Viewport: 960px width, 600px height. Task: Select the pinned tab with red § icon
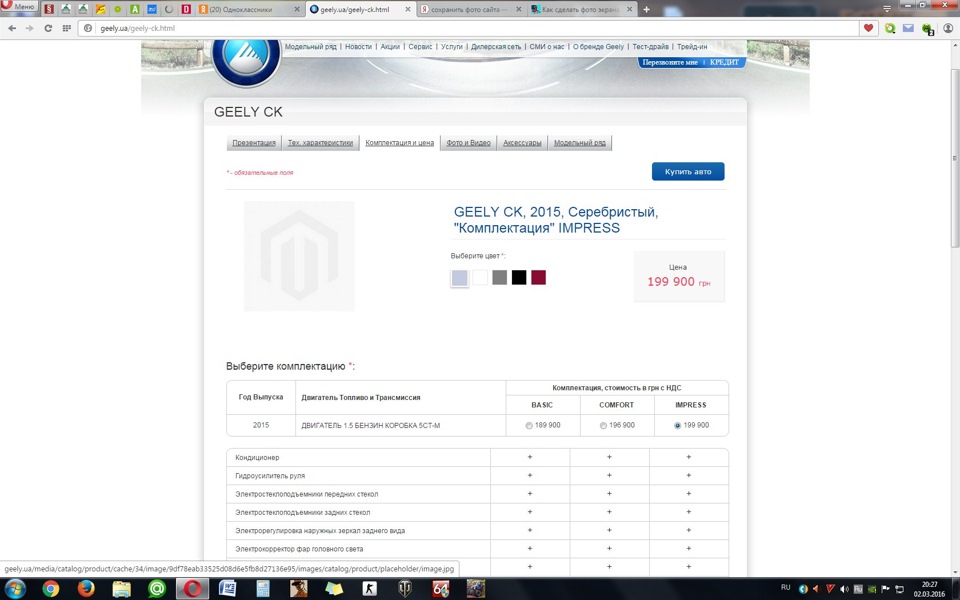(49, 9)
